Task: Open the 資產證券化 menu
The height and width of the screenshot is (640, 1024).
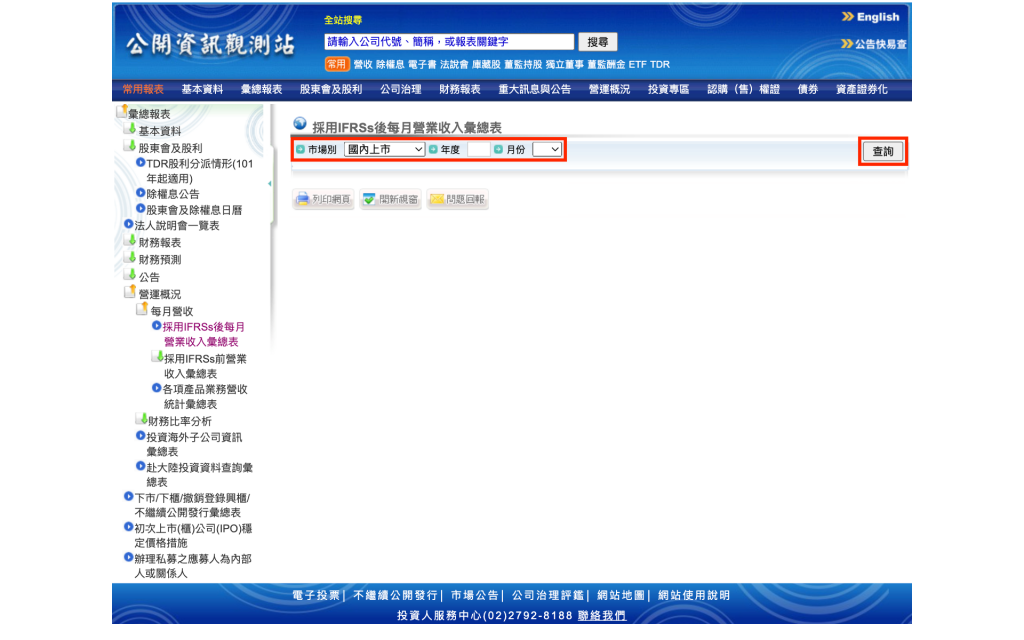Action: coord(862,89)
